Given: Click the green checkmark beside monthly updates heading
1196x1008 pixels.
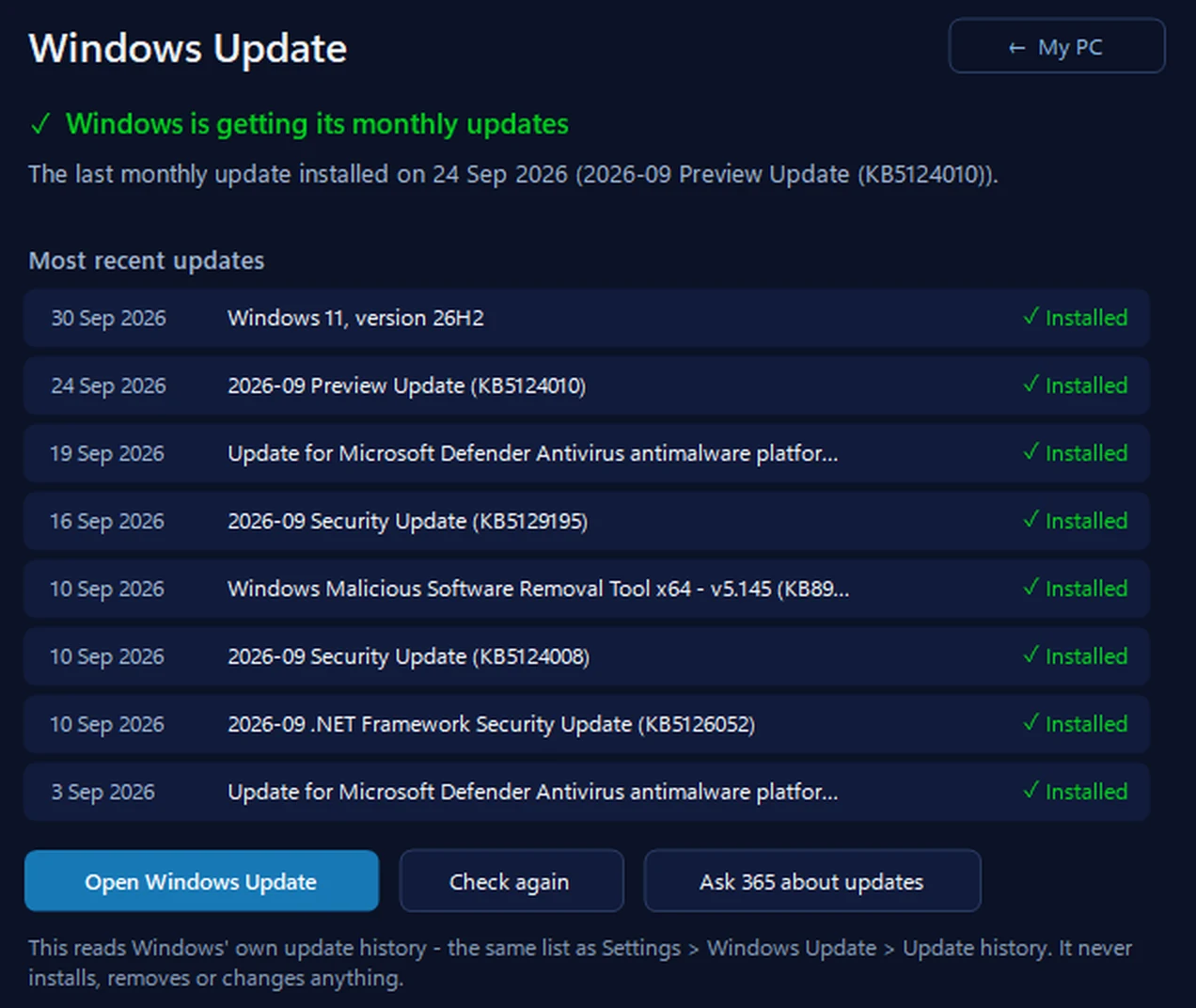Looking at the screenshot, I should coord(40,124).
